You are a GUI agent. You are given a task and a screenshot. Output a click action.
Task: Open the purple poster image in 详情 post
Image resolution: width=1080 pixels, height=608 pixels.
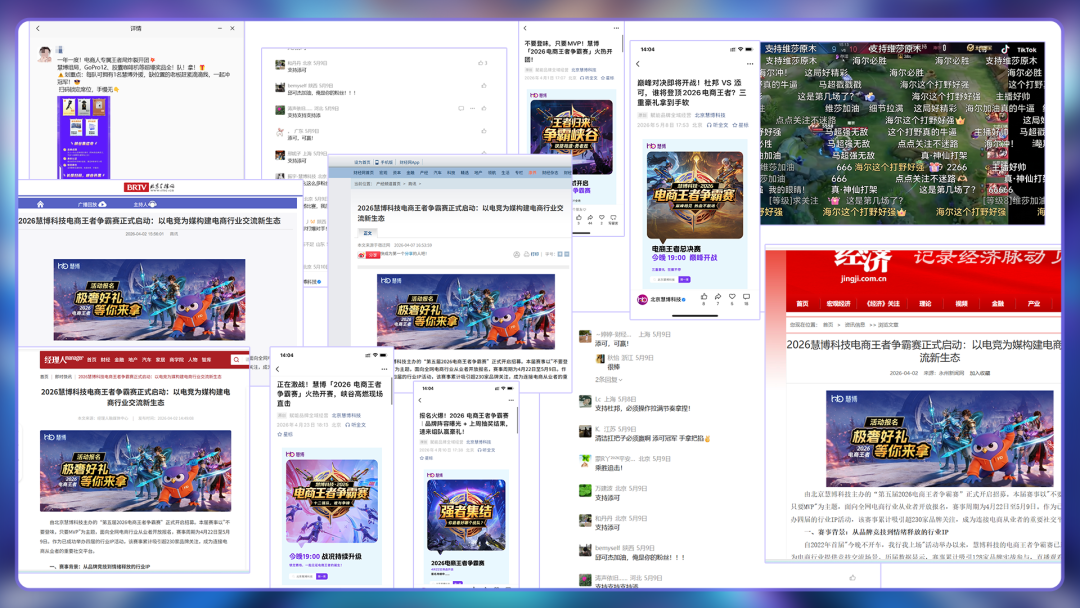[x=83, y=137]
